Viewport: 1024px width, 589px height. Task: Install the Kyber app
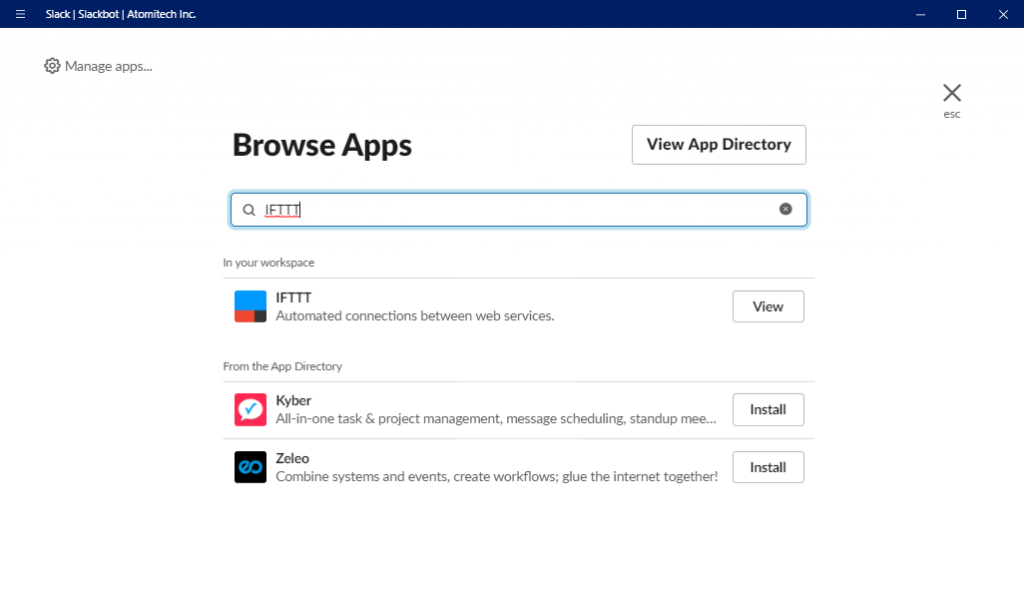click(x=768, y=409)
